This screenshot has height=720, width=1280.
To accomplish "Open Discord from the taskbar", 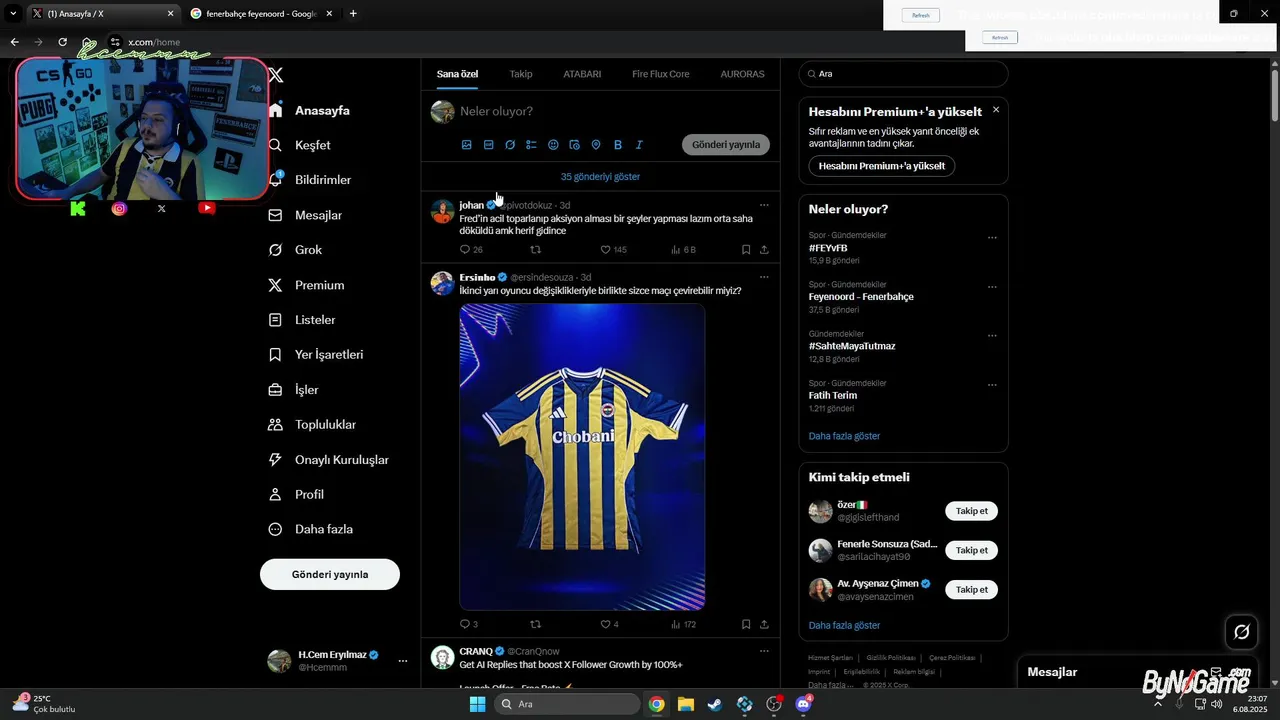I will 803,704.
